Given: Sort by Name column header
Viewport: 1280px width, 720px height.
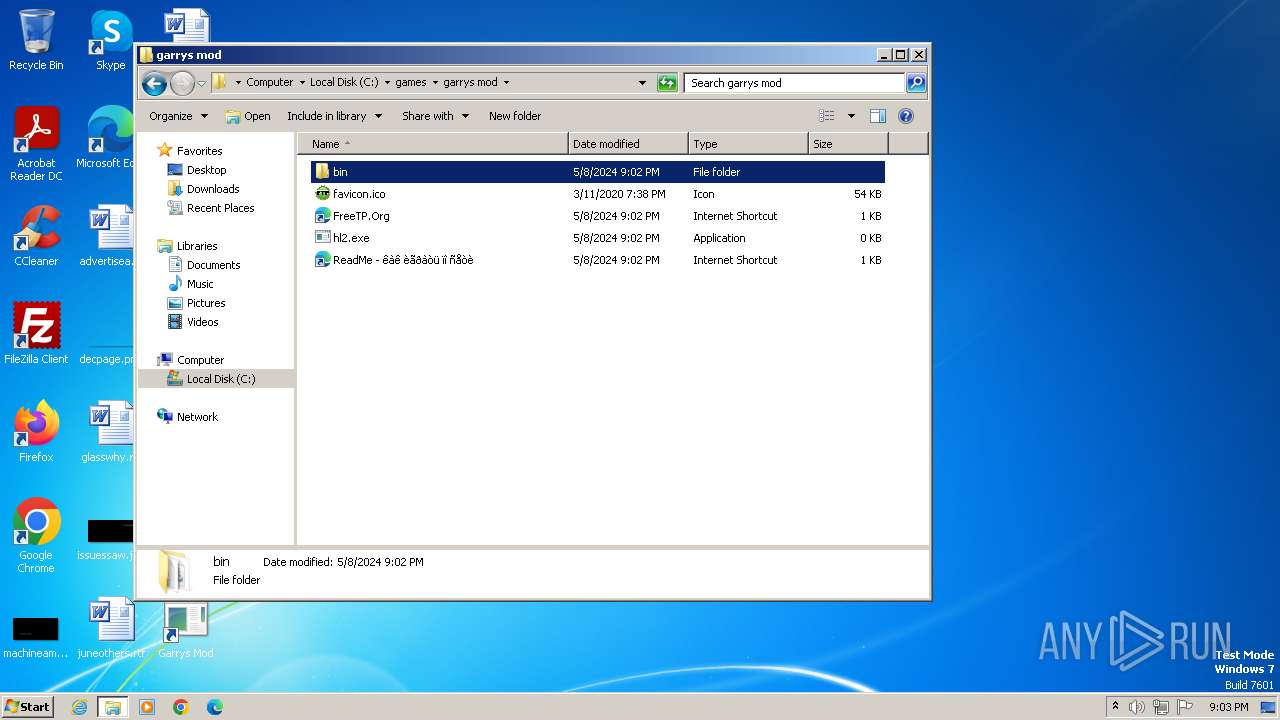Looking at the screenshot, I should [432, 144].
